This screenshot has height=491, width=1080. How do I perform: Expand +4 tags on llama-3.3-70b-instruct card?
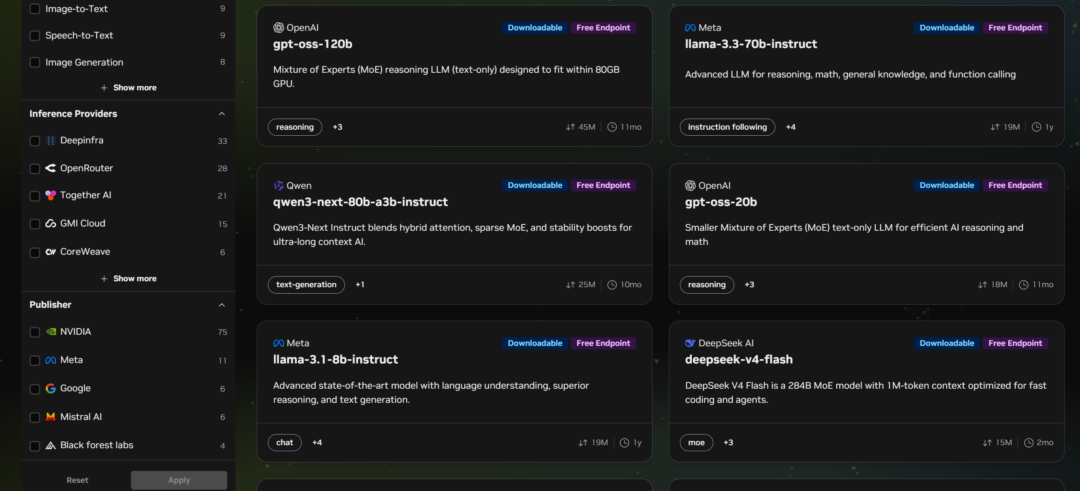pos(791,127)
